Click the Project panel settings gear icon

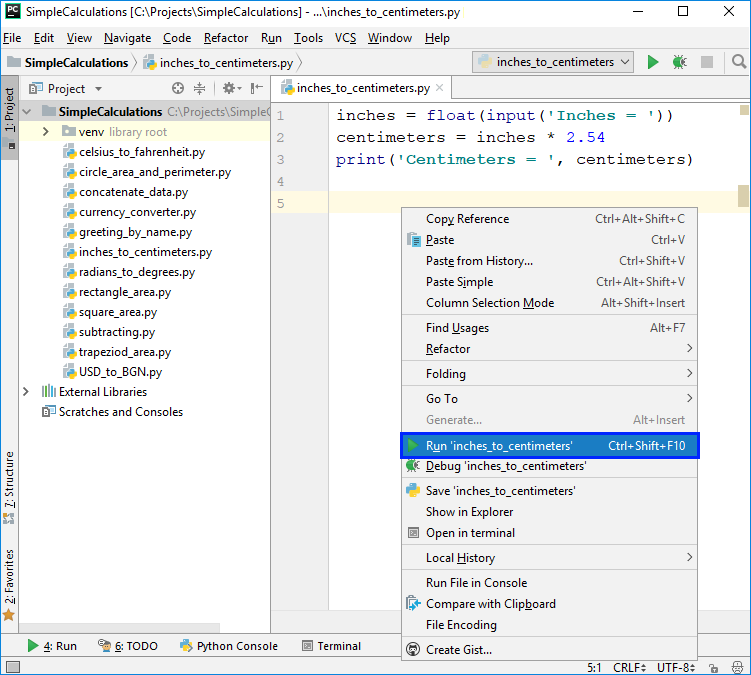tap(228, 88)
